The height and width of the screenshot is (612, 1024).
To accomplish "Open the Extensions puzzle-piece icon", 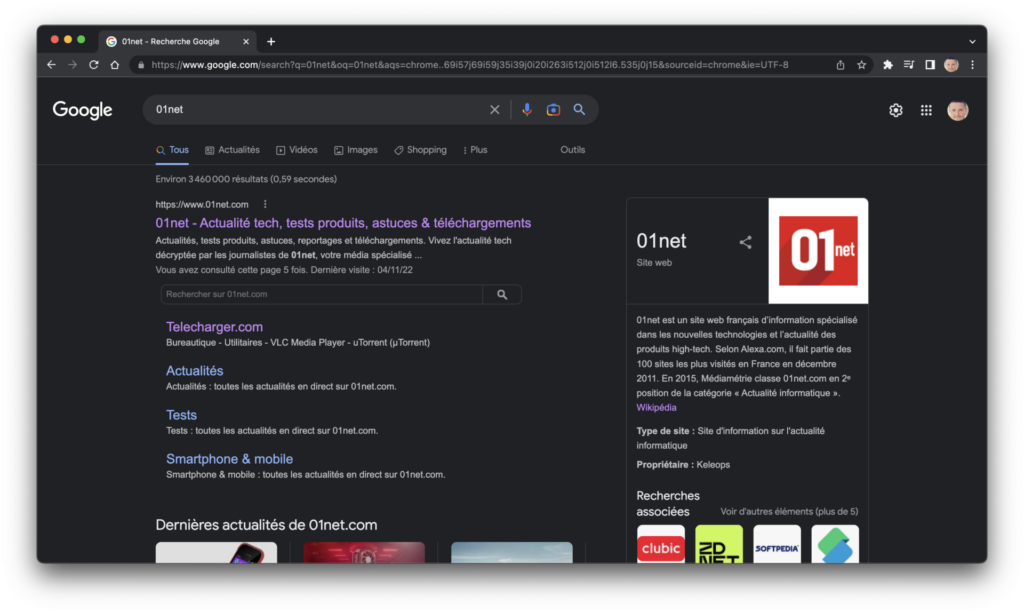I will click(x=888, y=65).
